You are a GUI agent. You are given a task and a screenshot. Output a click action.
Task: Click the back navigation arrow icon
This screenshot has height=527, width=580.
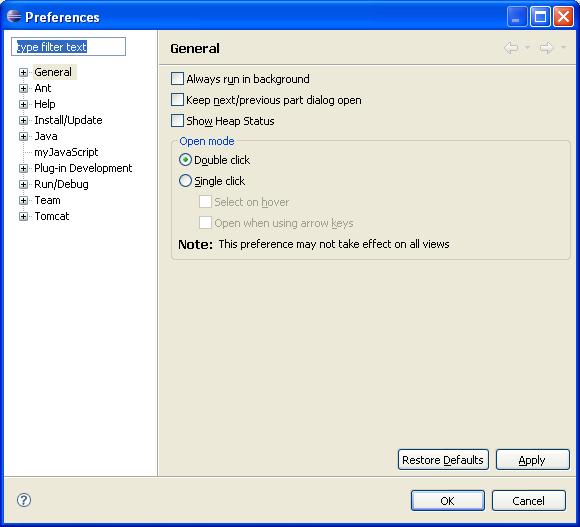511,48
